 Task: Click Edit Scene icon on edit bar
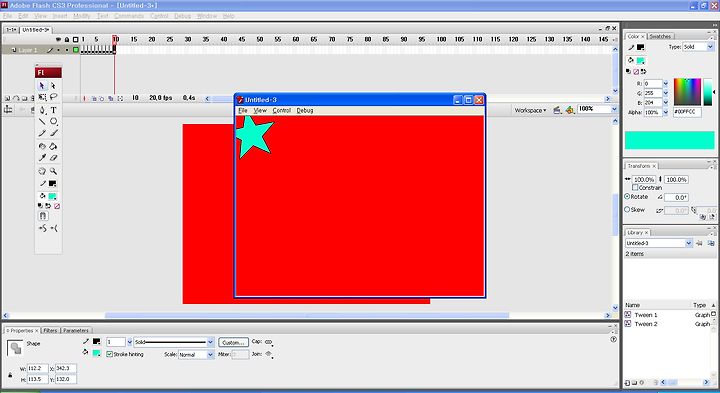(557, 110)
